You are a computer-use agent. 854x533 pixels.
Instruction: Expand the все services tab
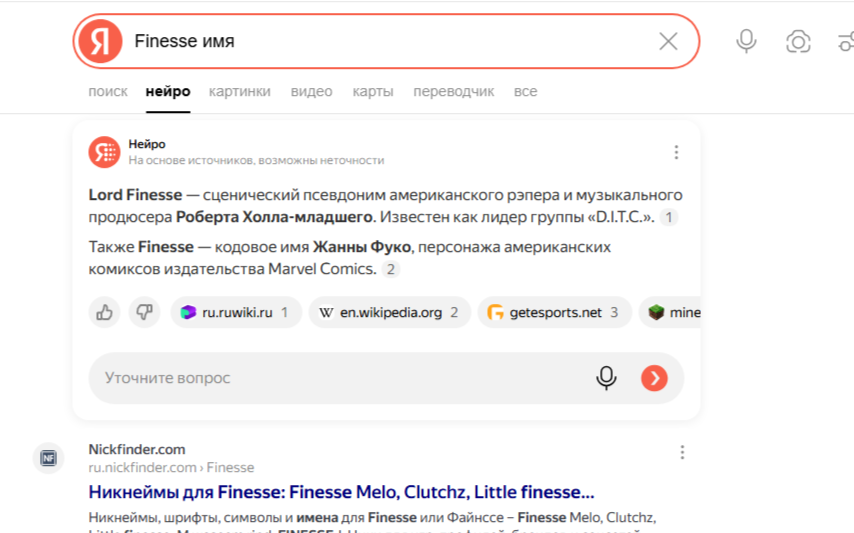(x=525, y=91)
